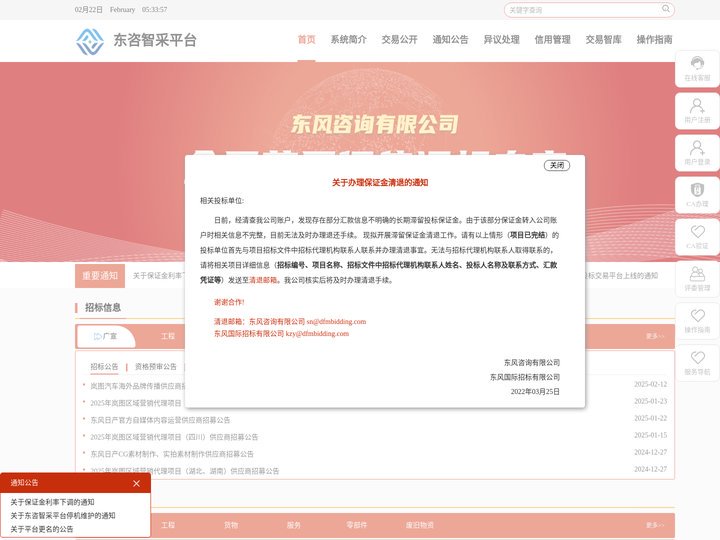Select the 广宣 tab in 招标信息
This screenshot has width=720, height=540.
click(106, 337)
